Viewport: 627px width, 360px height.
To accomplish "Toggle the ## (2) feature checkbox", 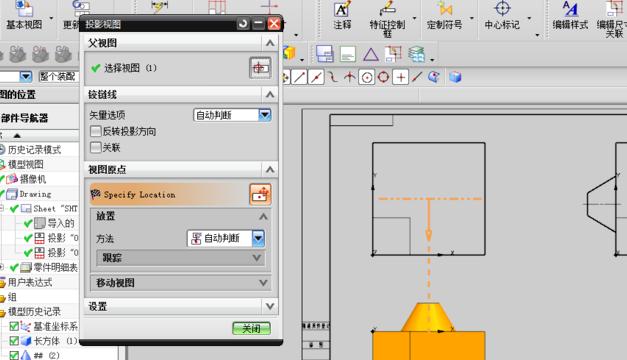I will coord(14,355).
